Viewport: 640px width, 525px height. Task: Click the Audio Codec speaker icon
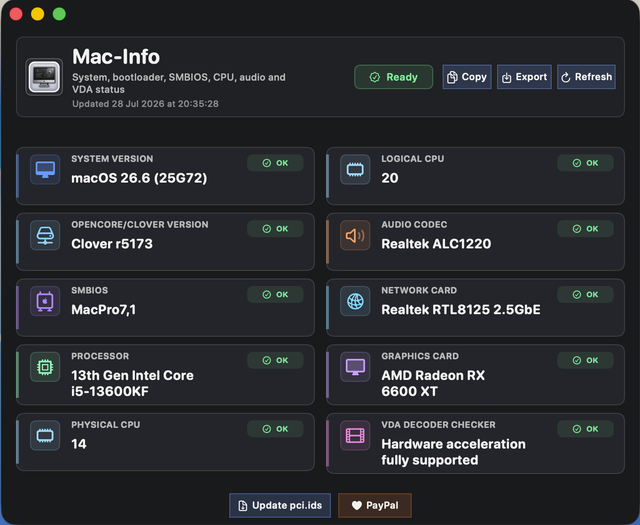coord(355,235)
